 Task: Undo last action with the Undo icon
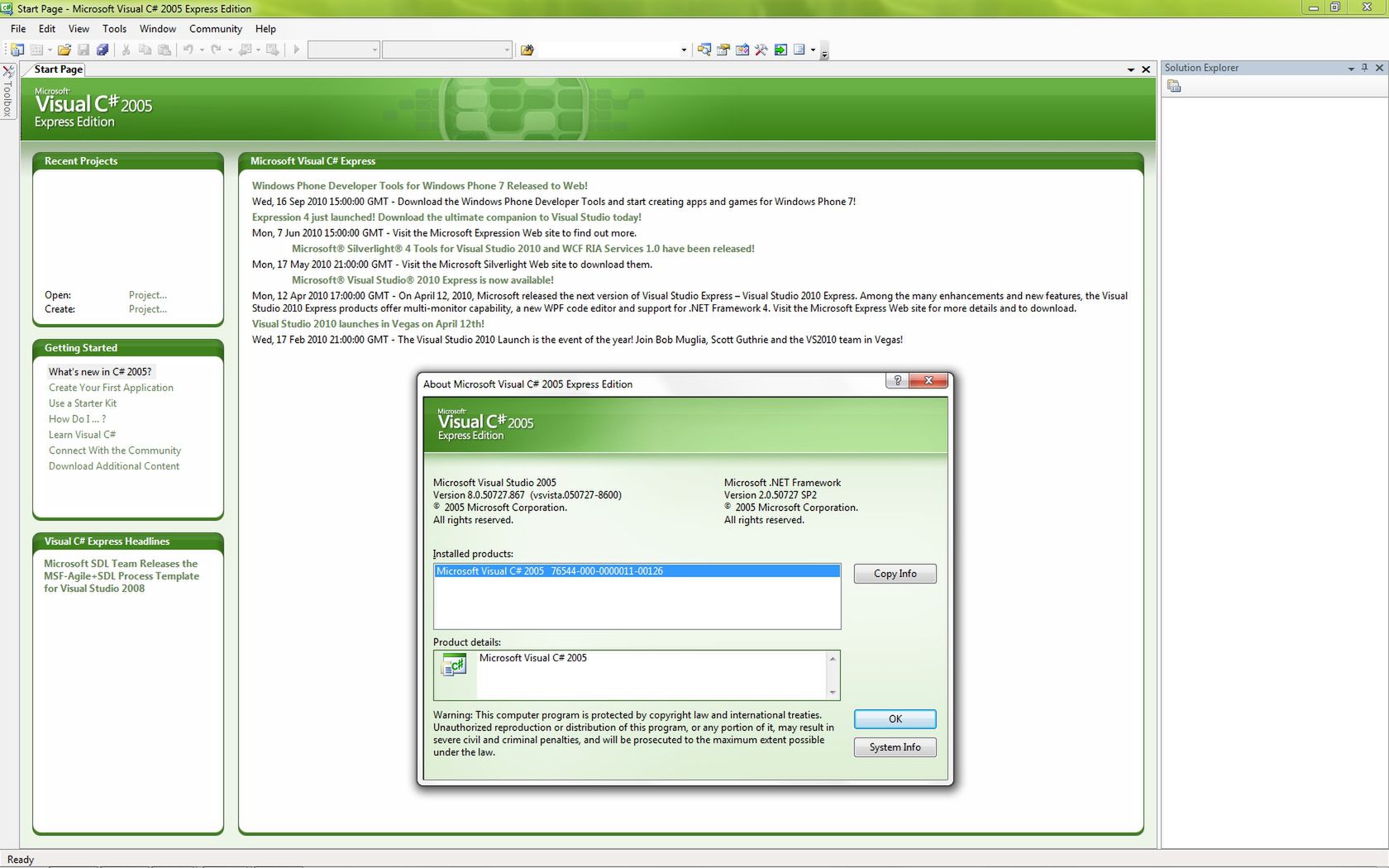pyautogui.click(x=189, y=50)
